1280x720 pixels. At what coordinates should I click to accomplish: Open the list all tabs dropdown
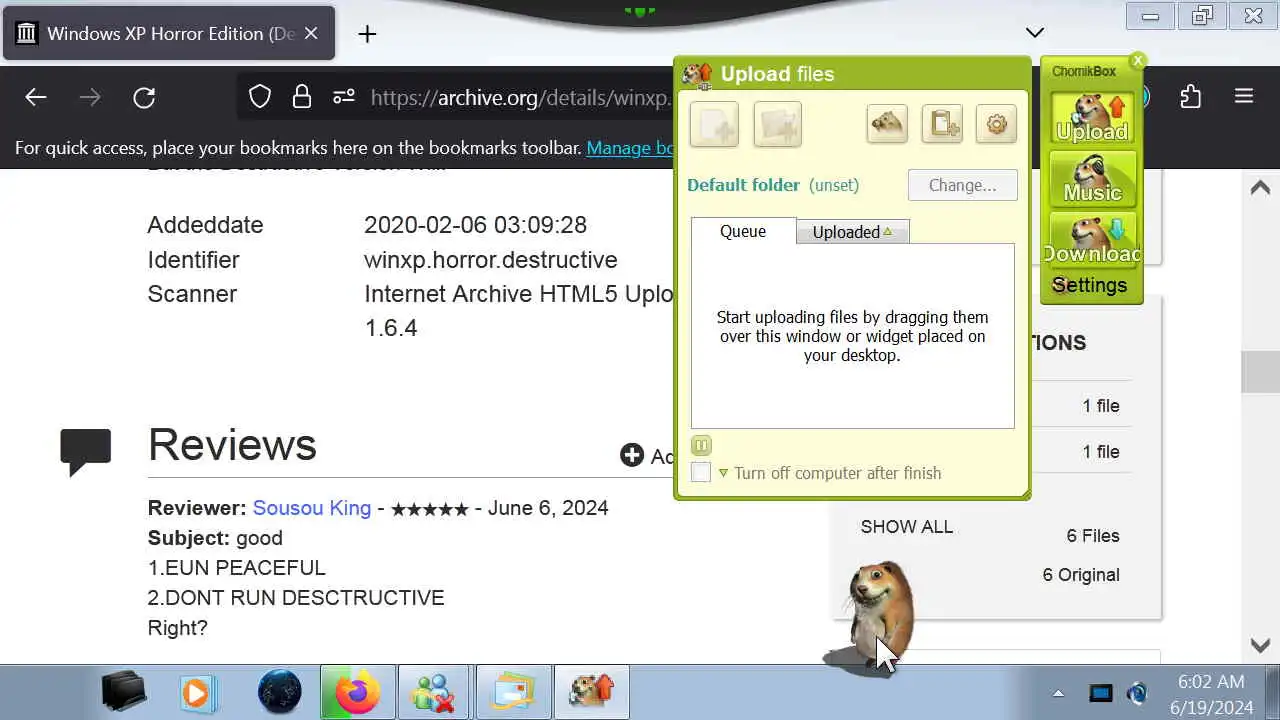(1035, 33)
